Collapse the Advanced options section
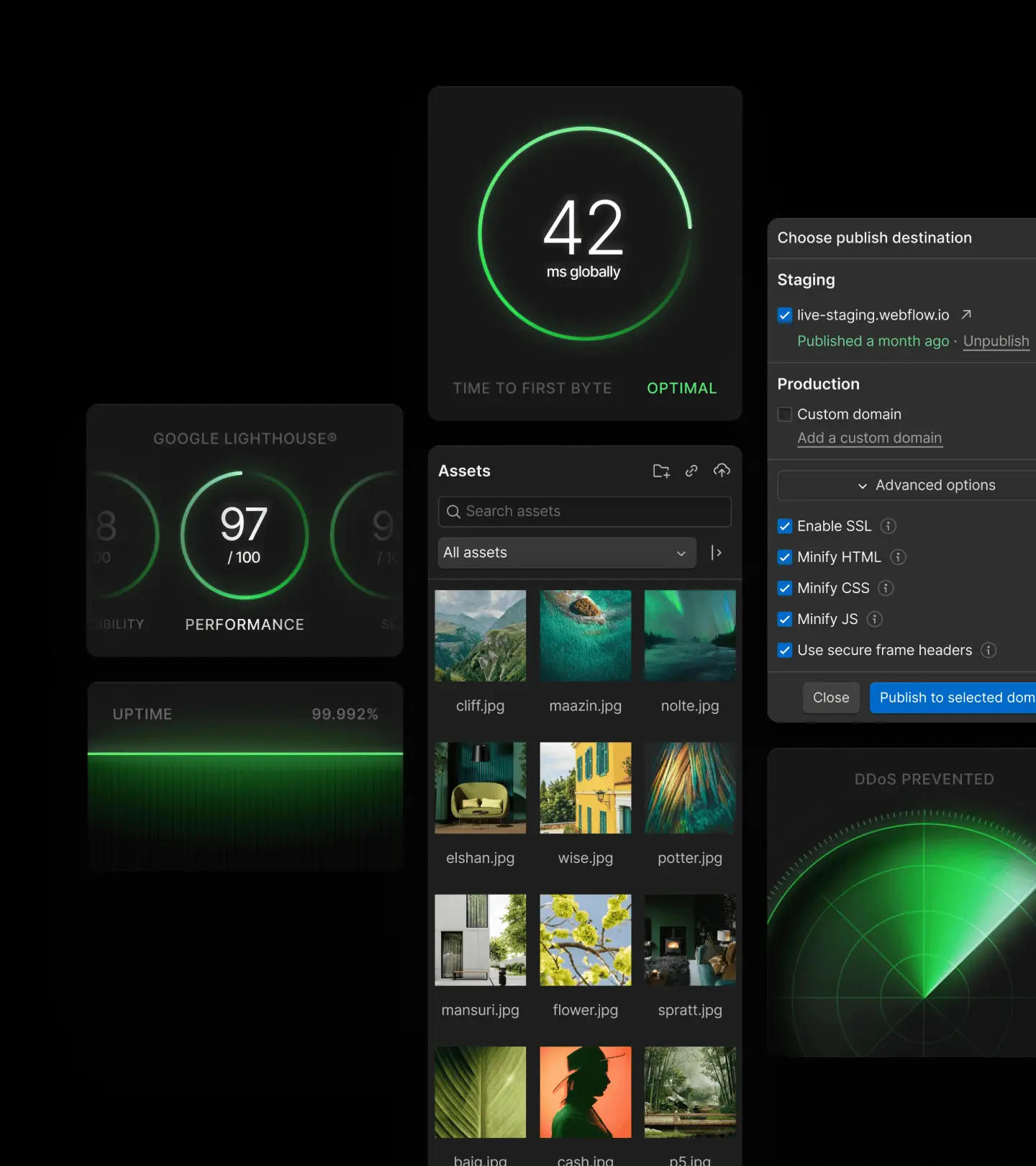Viewport: 1036px width, 1166px height. 927,486
